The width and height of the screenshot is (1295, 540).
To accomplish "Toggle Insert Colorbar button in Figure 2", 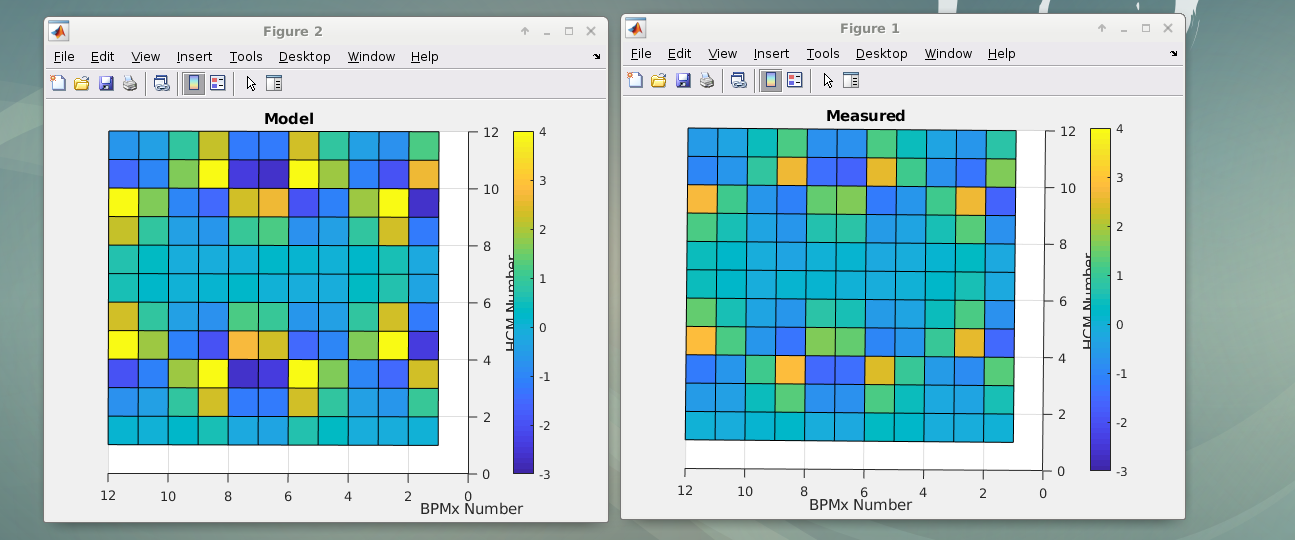I will tap(194, 84).
